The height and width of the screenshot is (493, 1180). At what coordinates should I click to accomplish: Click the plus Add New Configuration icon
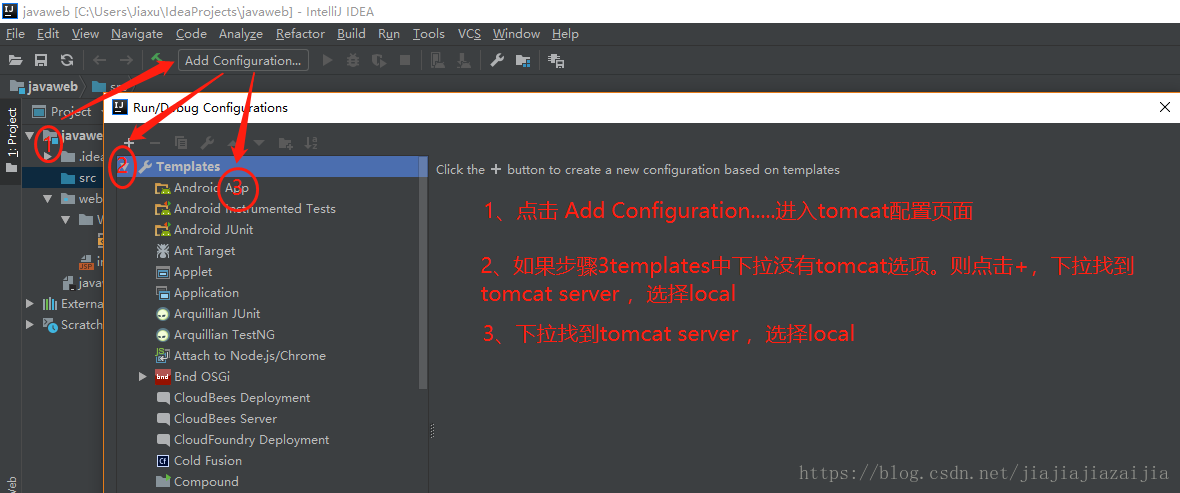coord(129,142)
